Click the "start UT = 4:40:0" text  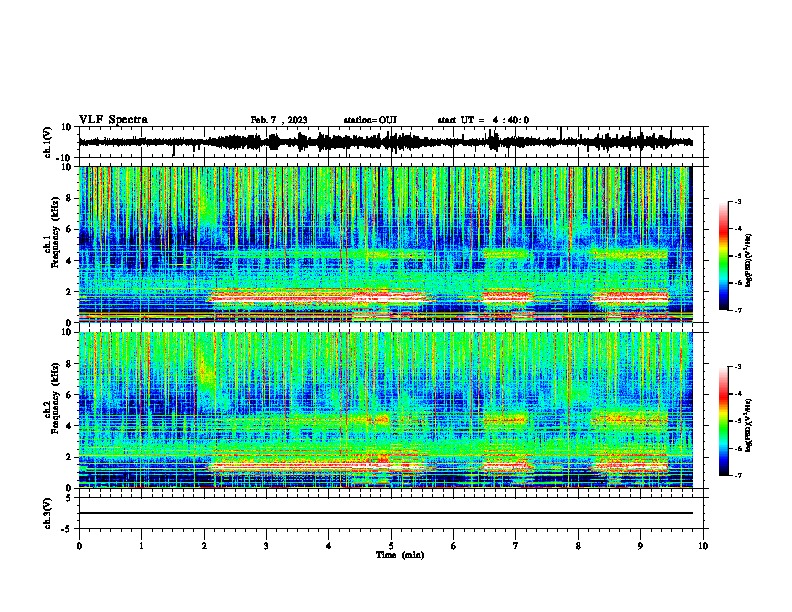point(483,120)
